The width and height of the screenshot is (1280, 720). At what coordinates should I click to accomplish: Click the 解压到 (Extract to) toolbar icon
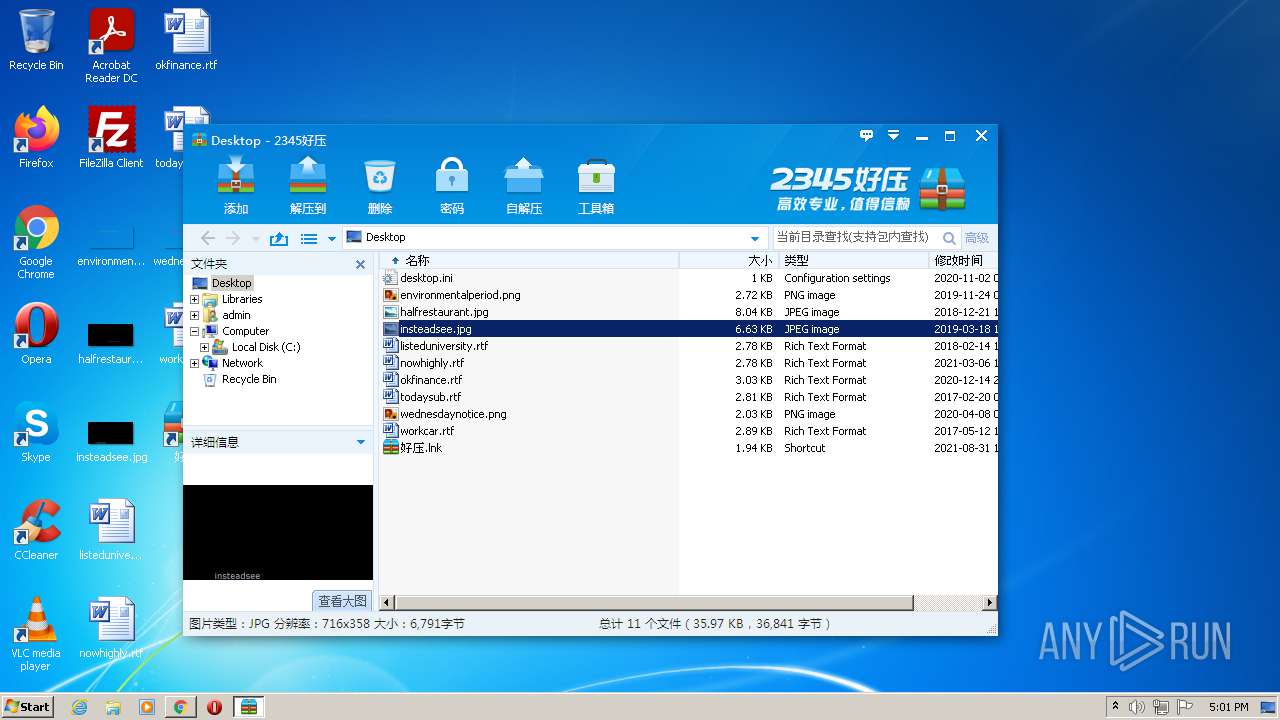(x=308, y=186)
